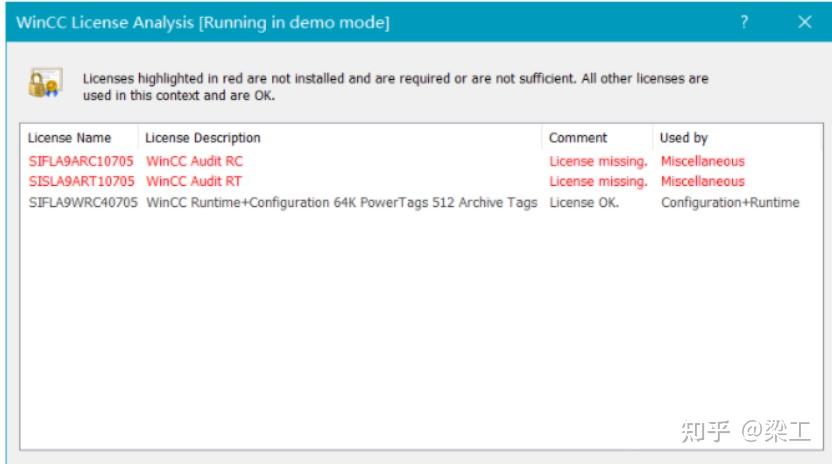Click the WinCC Audit RC description

click(194, 161)
